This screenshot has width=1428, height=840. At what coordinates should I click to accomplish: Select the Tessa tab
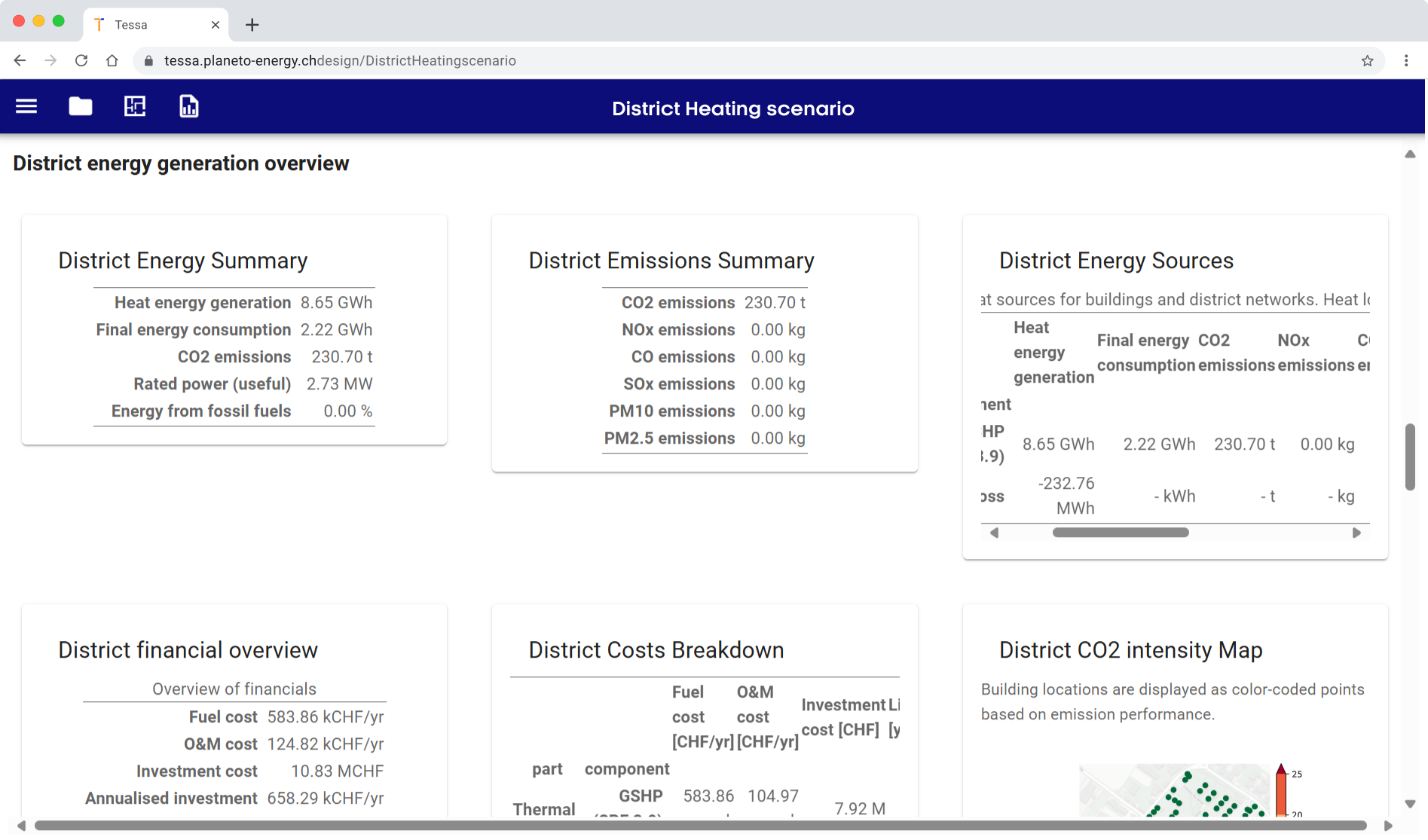pyautogui.click(x=156, y=25)
